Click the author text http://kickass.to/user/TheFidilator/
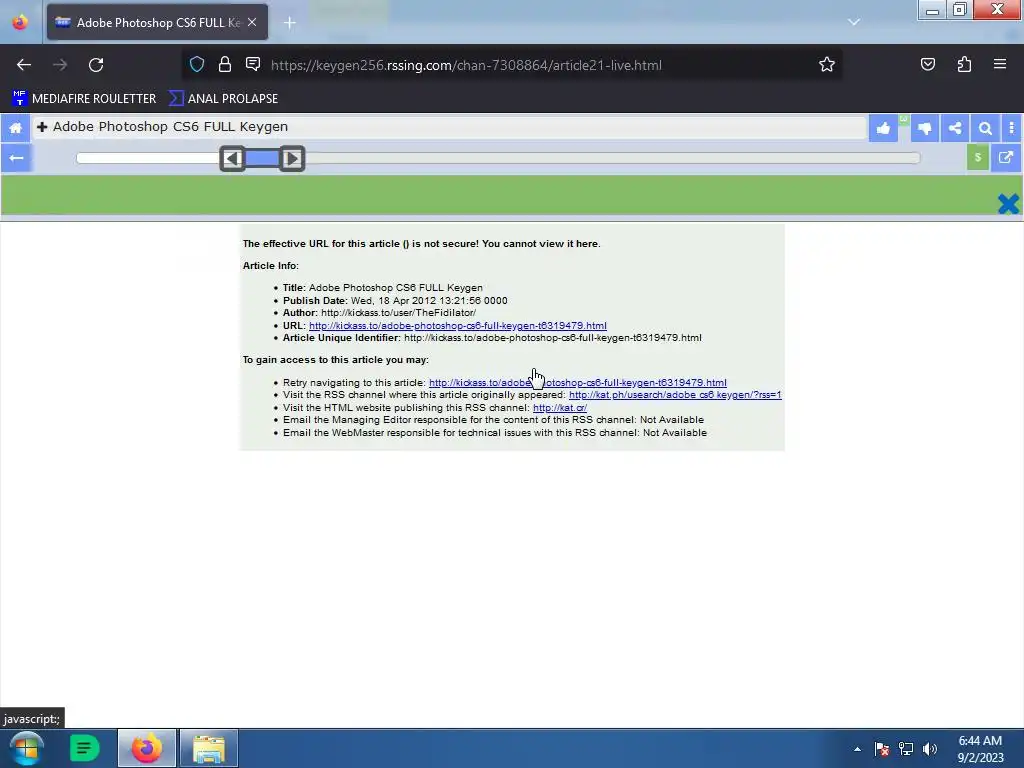 [x=398, y=313]
